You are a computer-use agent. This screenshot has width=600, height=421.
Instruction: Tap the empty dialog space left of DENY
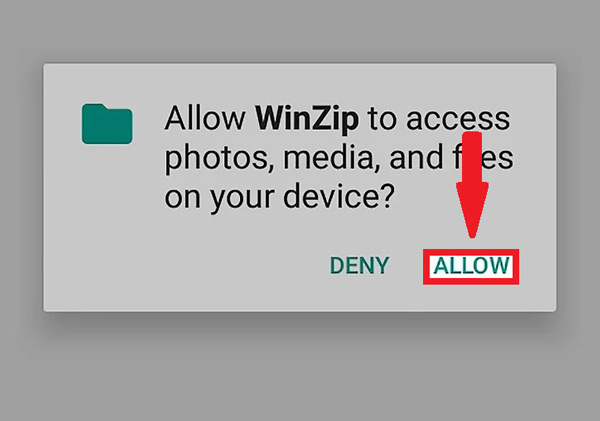[184, 266]
